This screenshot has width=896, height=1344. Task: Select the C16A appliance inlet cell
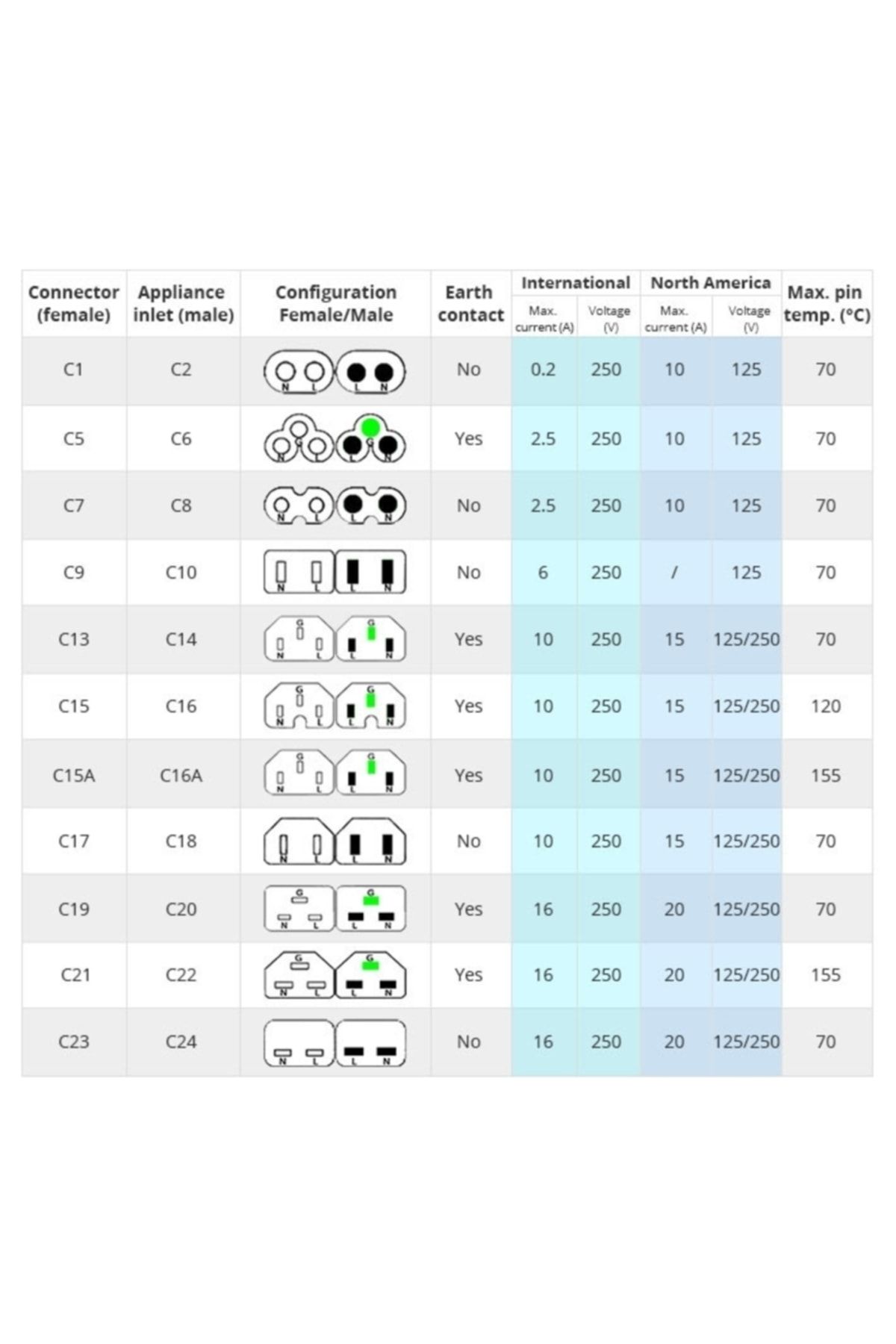[x=181, y=775]
